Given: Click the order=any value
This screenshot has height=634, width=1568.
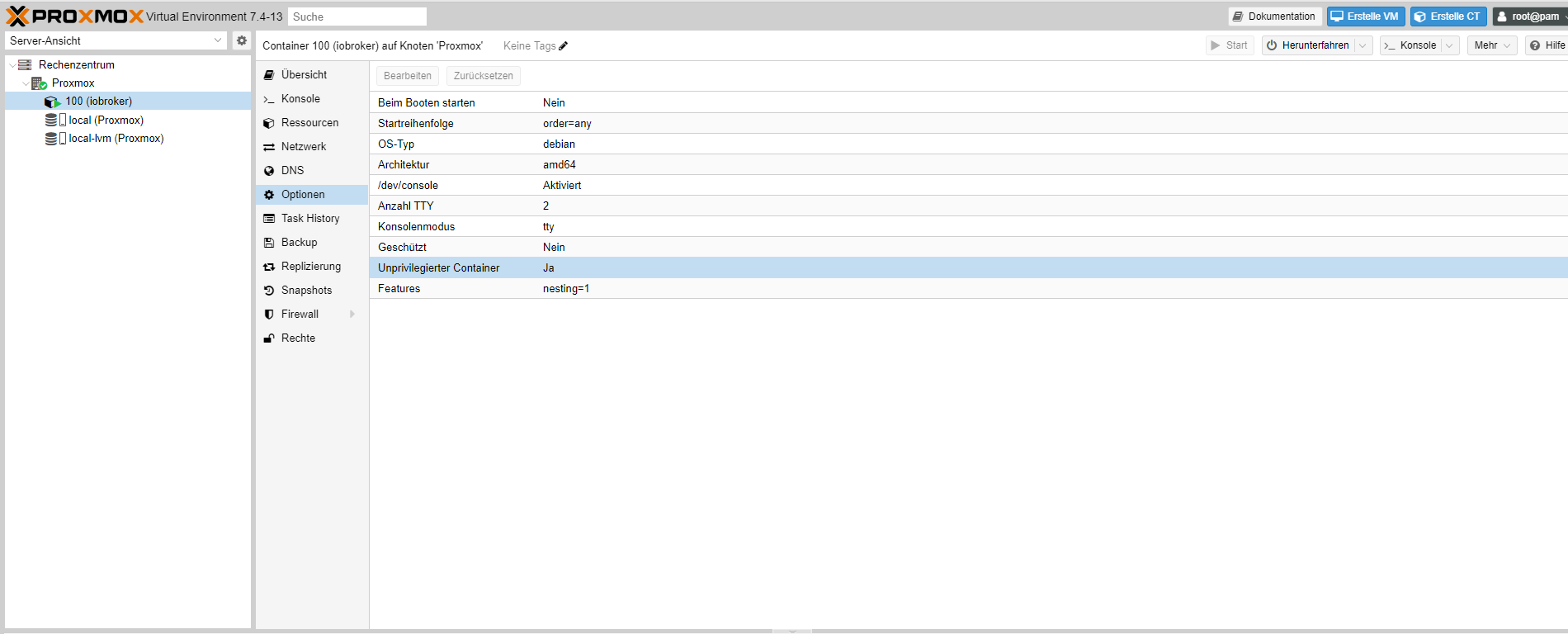Looking at the screenshot, I should (567, 124).
